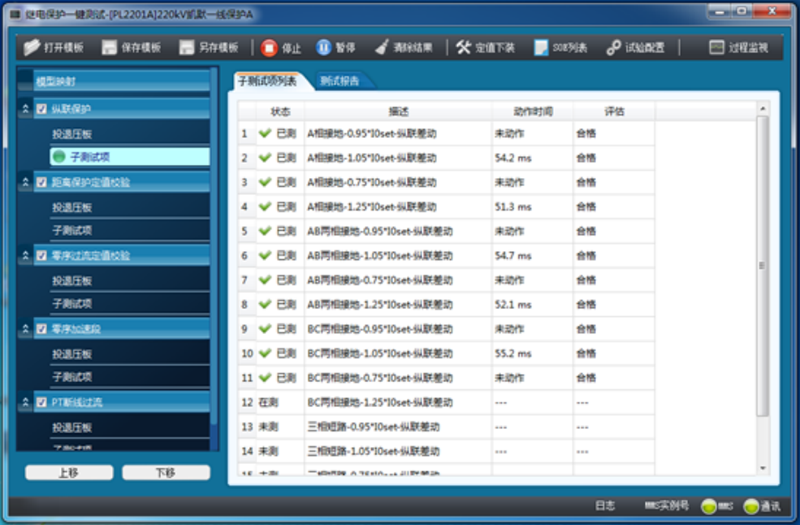The height and width of the screenshot is (525, 800).
Task: Collapse the 零序过流定值校验 group chevron
Action: pos(26,255)
